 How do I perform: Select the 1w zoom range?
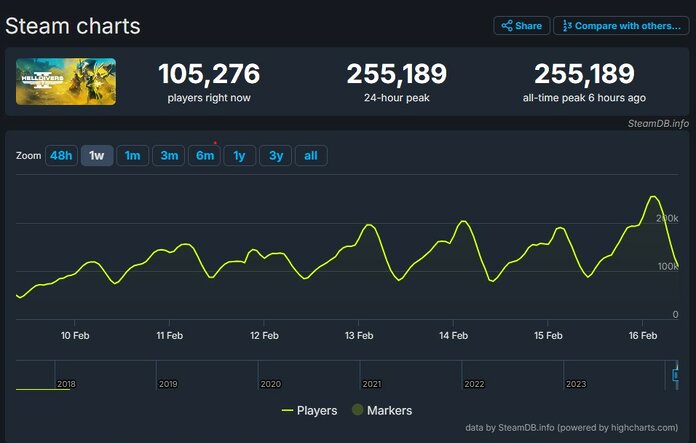point(97,156)
